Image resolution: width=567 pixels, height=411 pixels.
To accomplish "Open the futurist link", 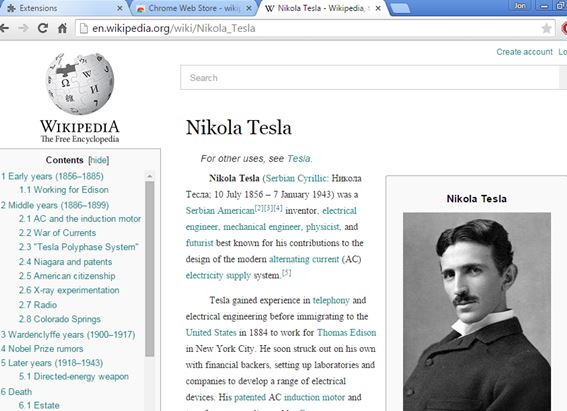I will [x=199, y=243].
